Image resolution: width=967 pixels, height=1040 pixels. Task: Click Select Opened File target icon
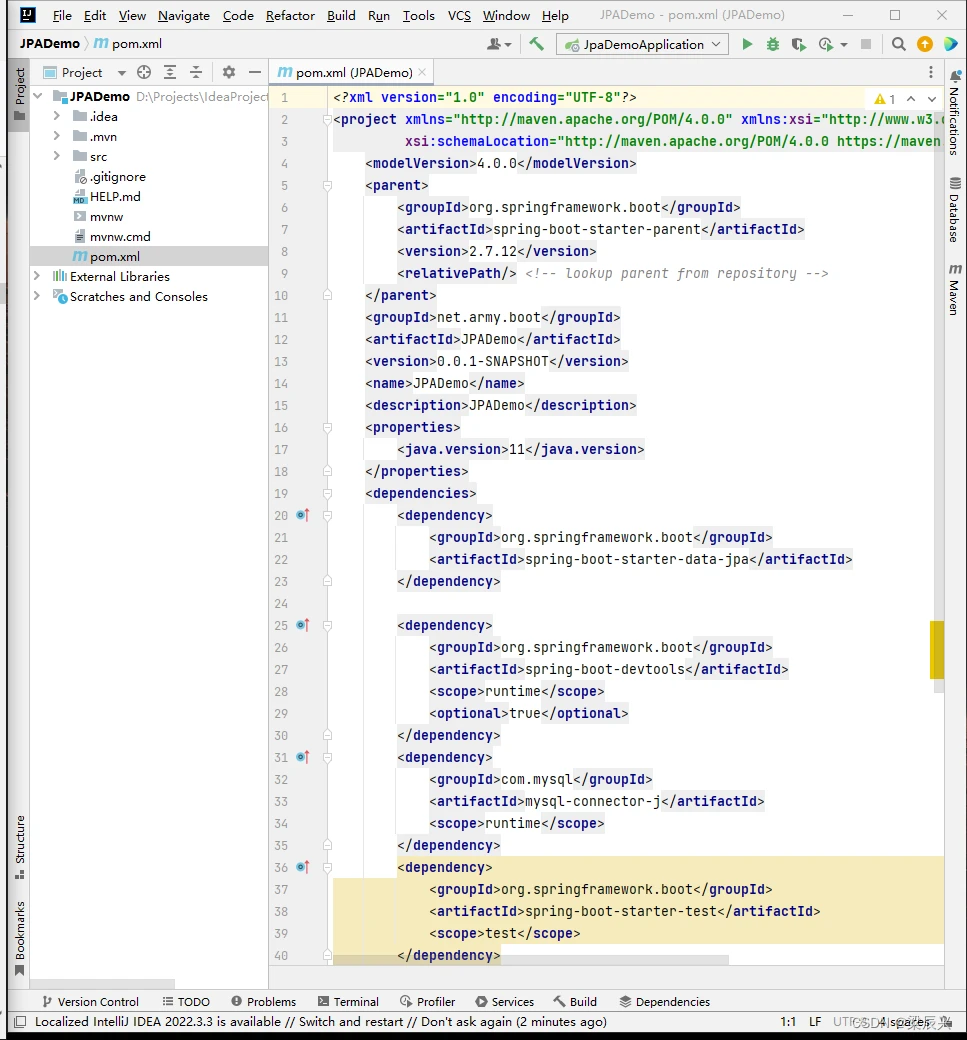point(144,72)
